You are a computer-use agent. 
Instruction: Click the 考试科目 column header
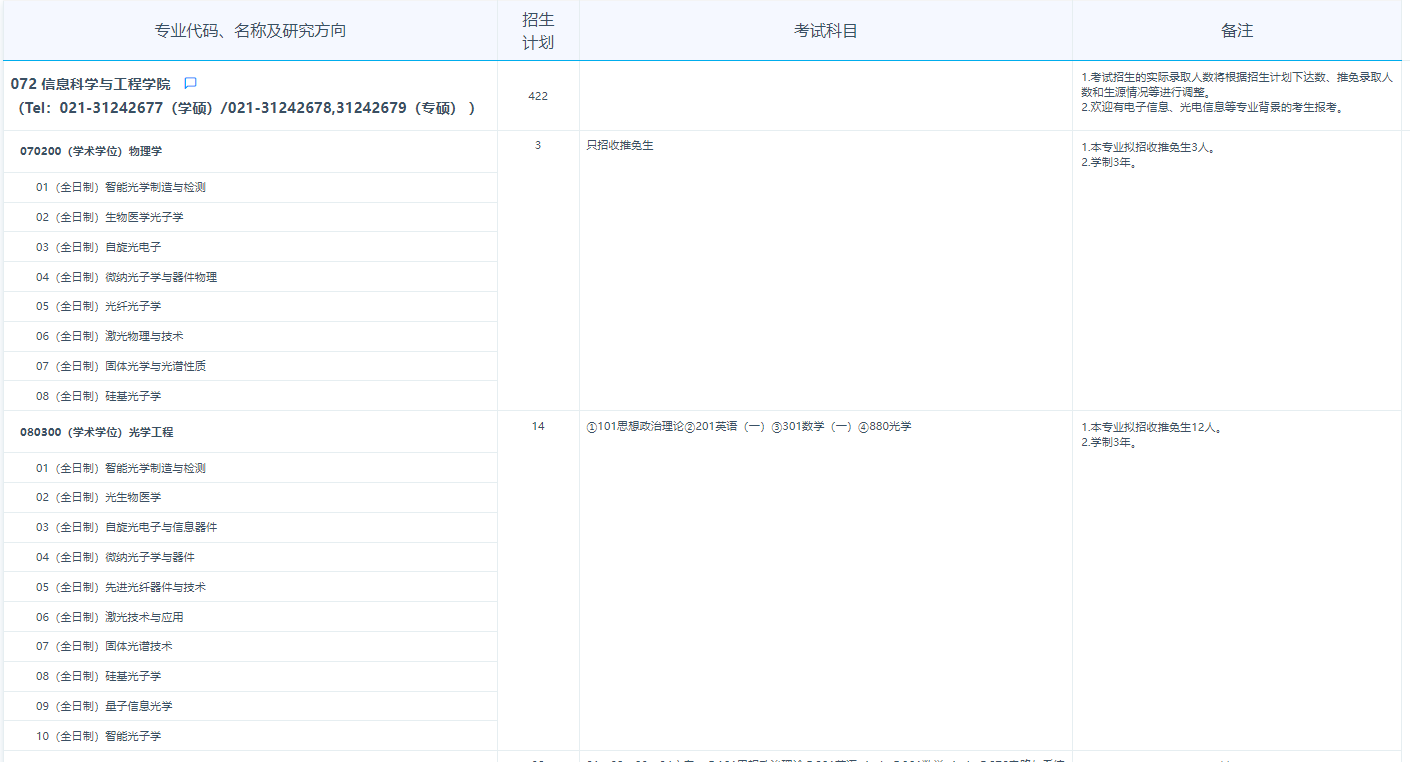coord(826,31)
